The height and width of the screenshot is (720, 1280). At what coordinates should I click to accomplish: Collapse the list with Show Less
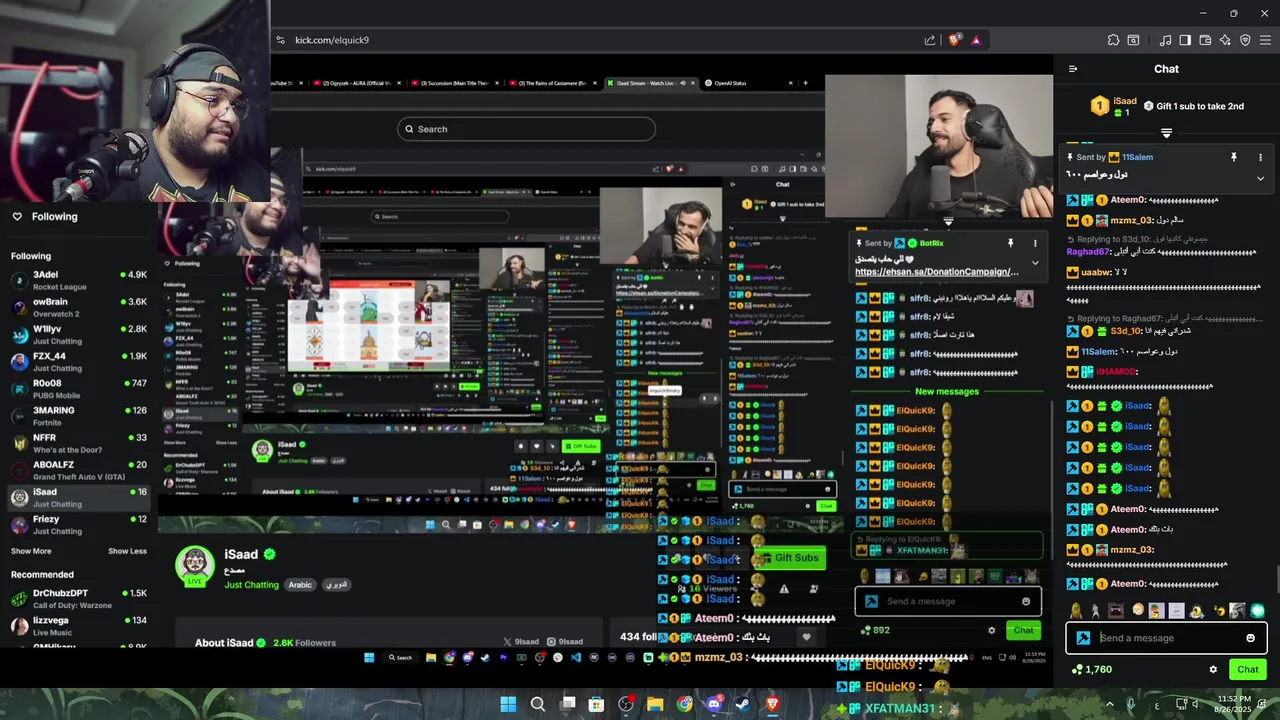pos(127,551)
